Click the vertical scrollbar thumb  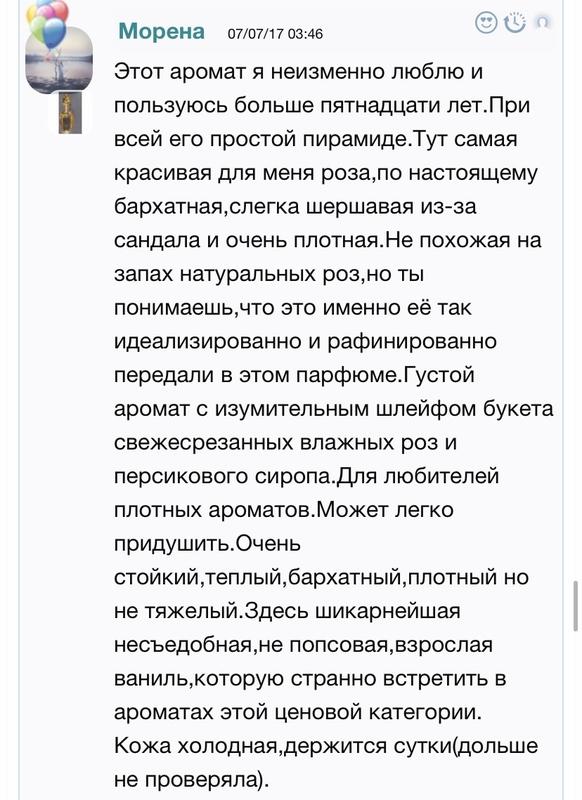576,606
